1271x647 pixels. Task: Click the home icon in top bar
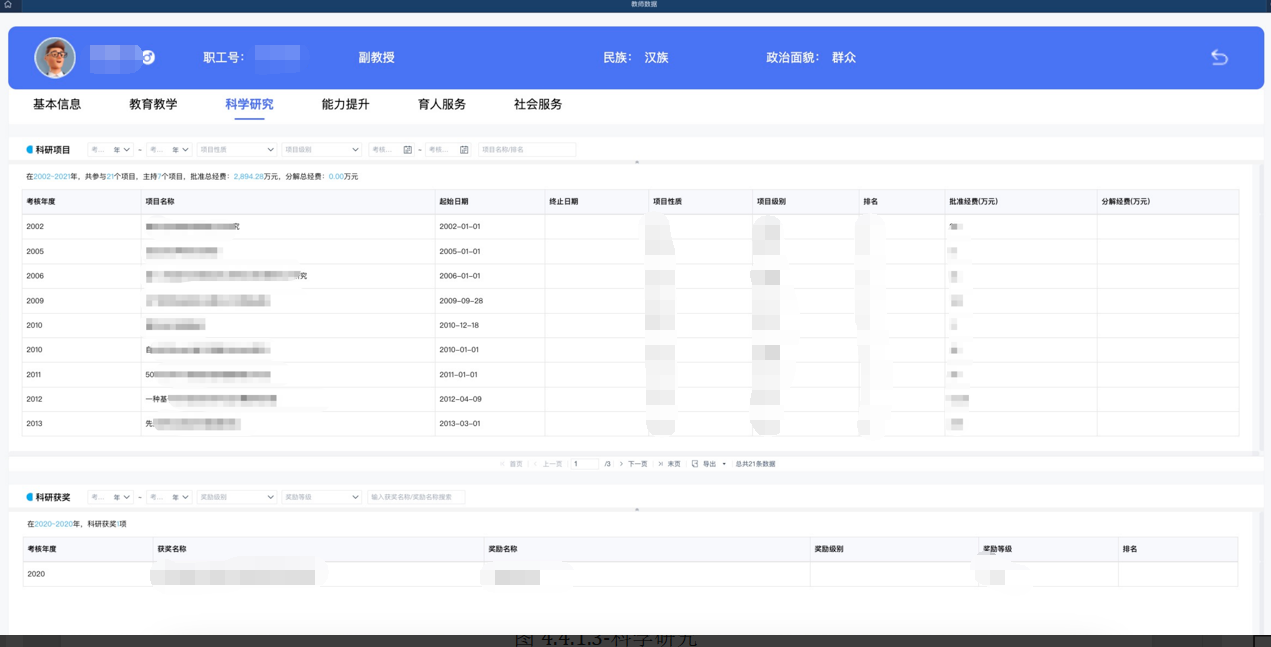tap(7, 5)
